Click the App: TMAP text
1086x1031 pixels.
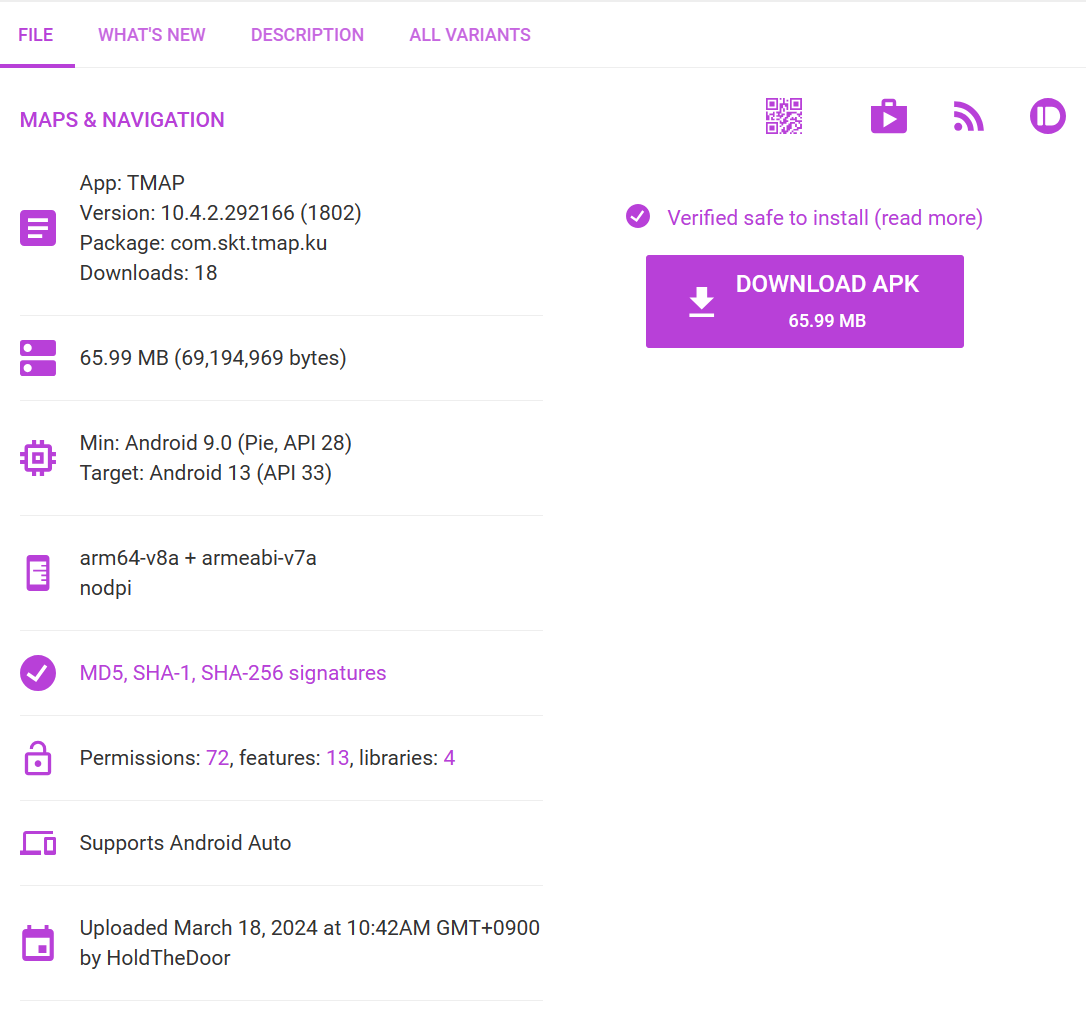[x=132, y=183]
